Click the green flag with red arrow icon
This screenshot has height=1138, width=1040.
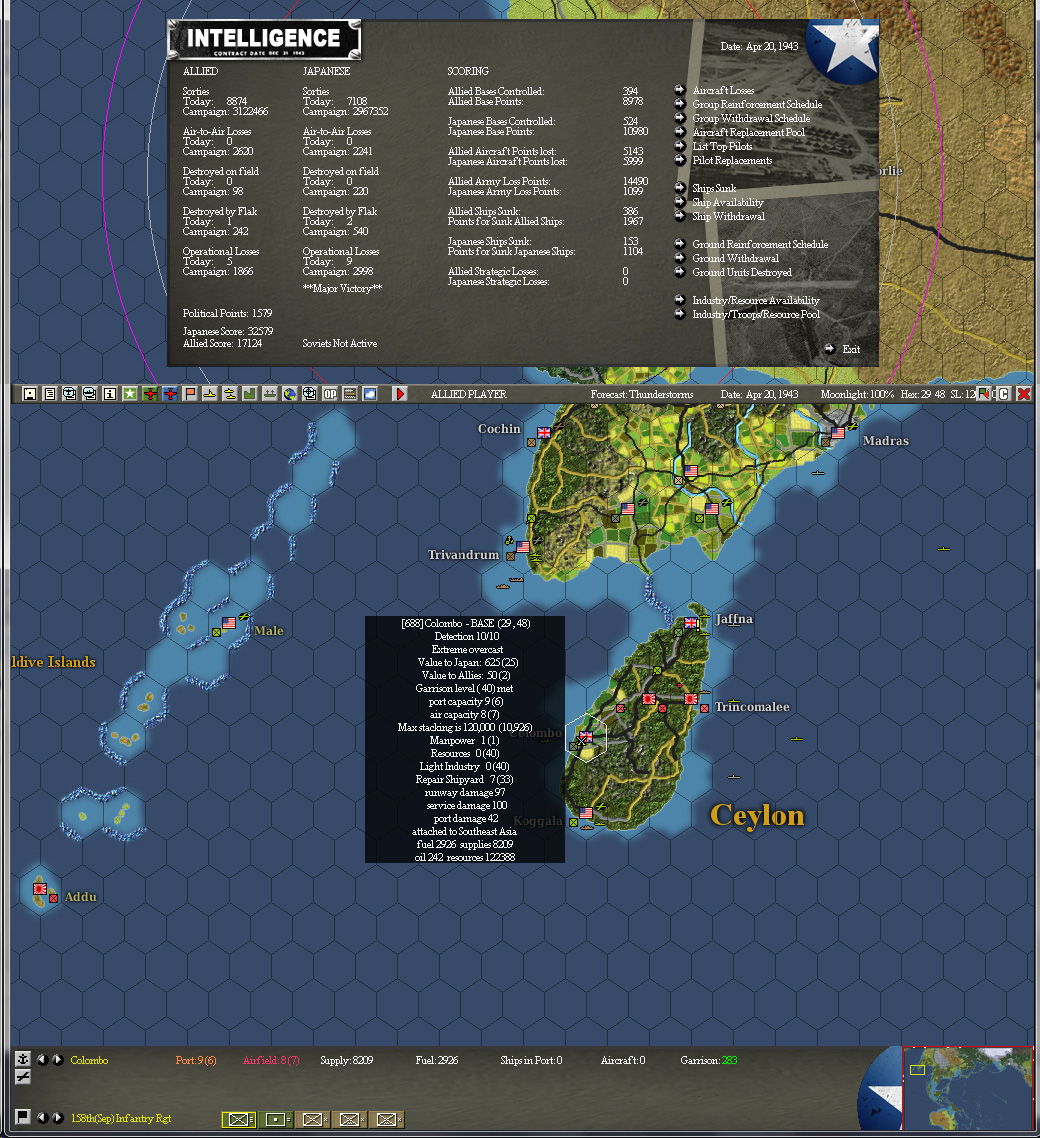tap(983, 394)
